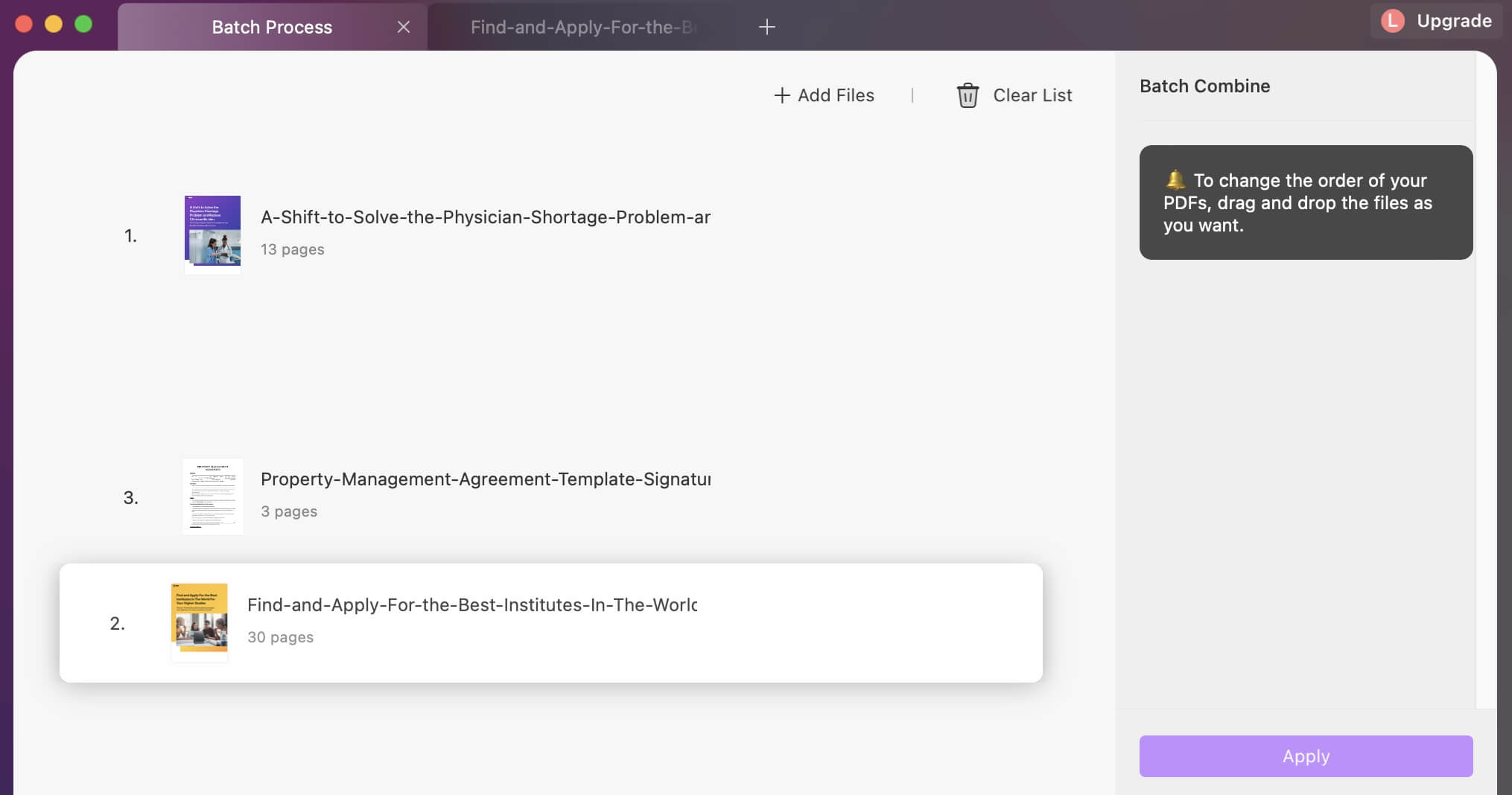
Task: Select the Property-Management-Agreement-Template file name
Action: [x=486, y=479]
